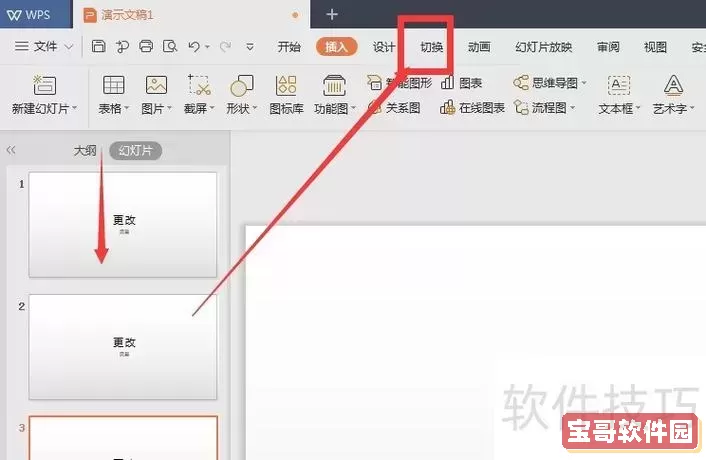
Task: Click the 形状 shapes icon
Action: click(x=242, y=85)
